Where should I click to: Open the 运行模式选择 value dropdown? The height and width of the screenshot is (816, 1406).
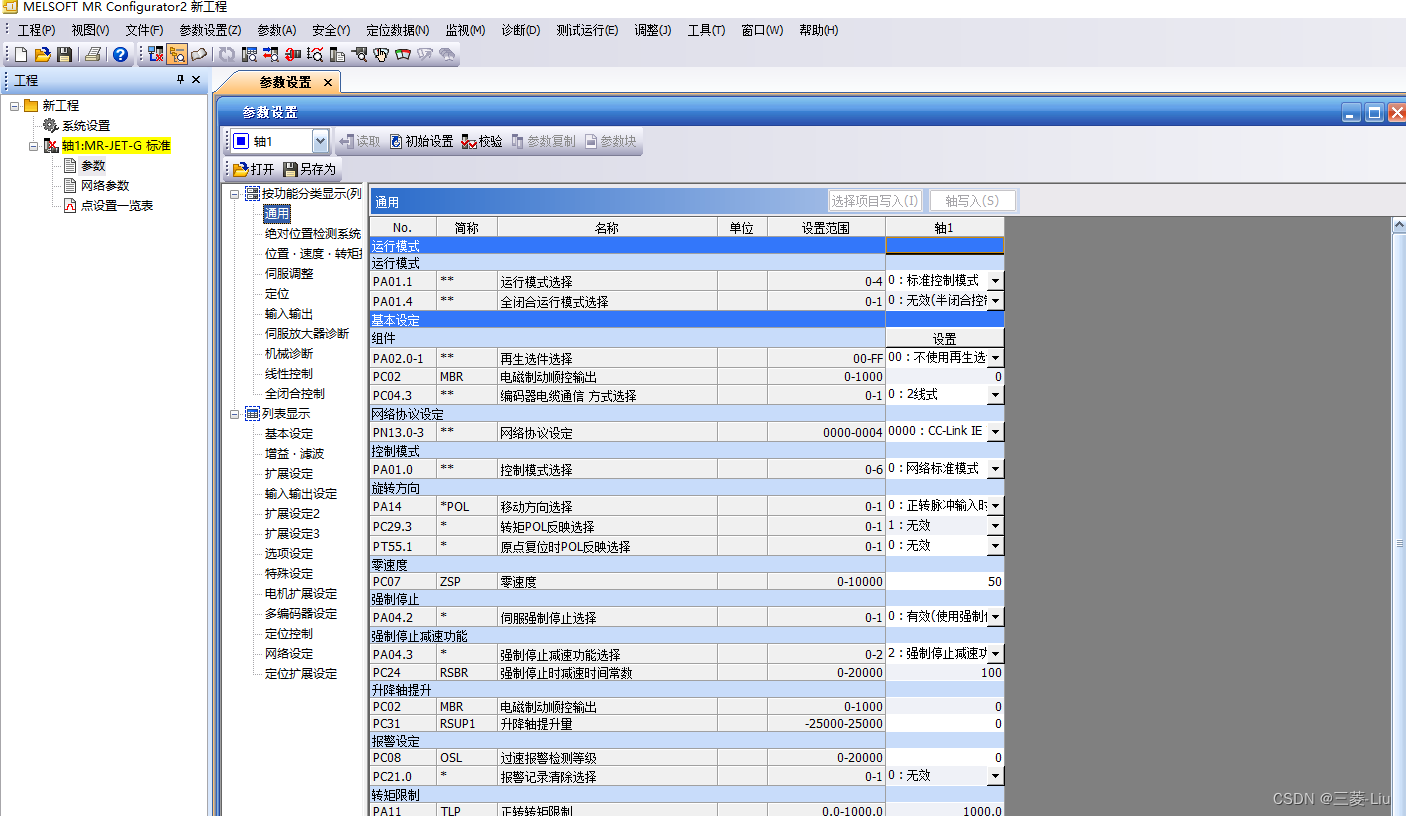coord(994,281)
